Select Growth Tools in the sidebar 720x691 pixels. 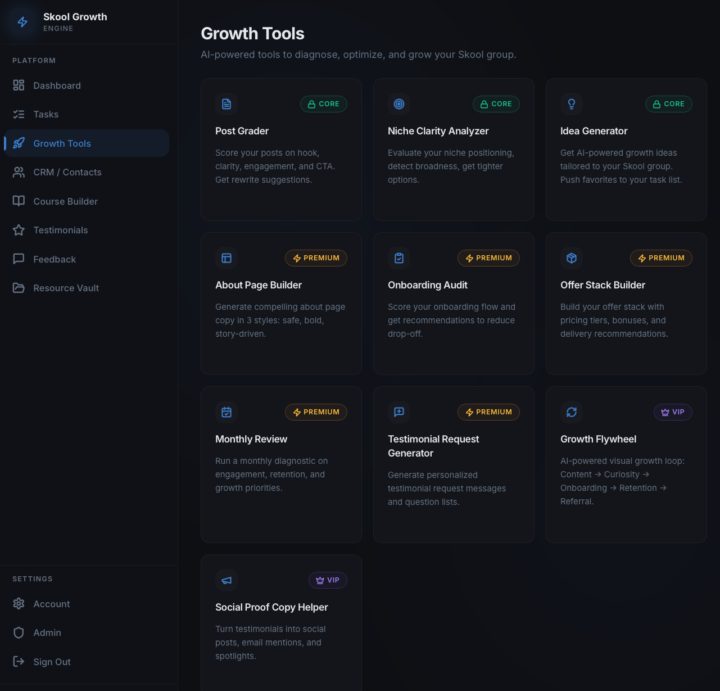click(x=86, y=143)
